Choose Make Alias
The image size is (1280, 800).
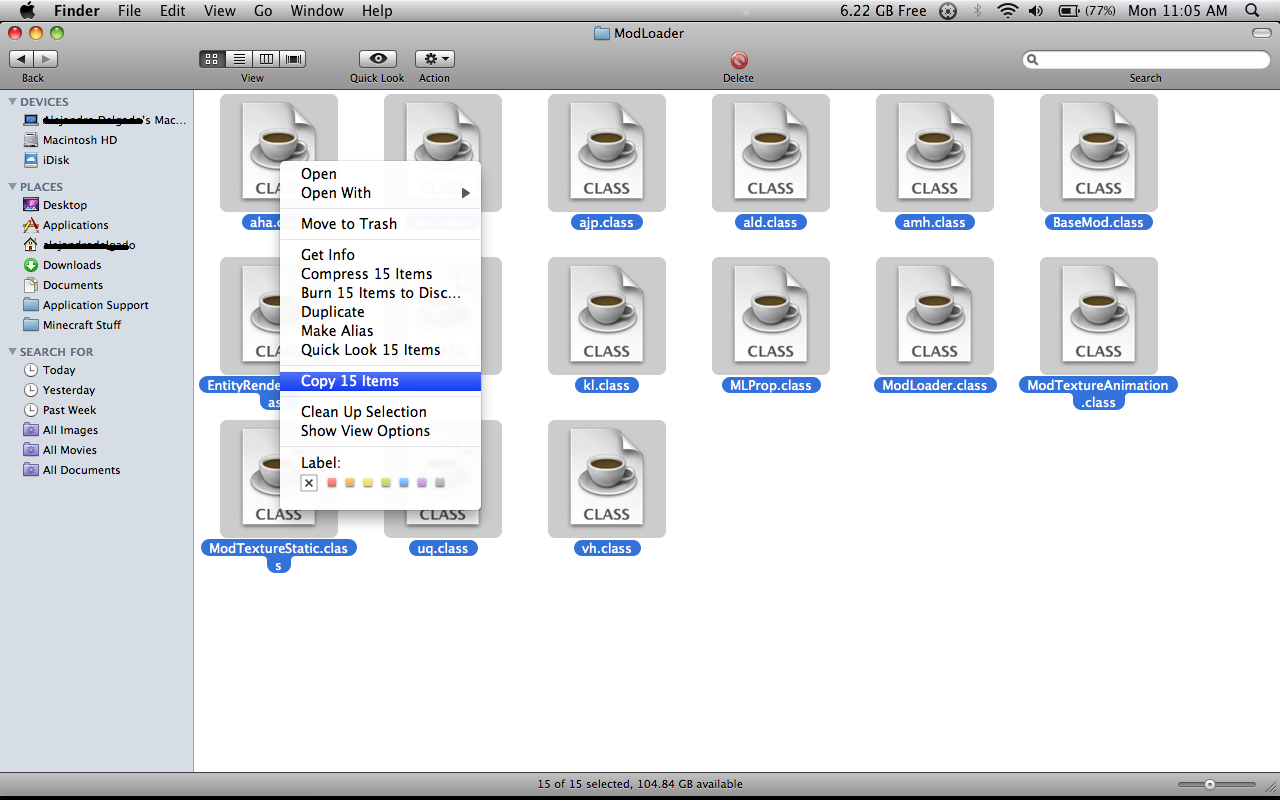point(380,331)
